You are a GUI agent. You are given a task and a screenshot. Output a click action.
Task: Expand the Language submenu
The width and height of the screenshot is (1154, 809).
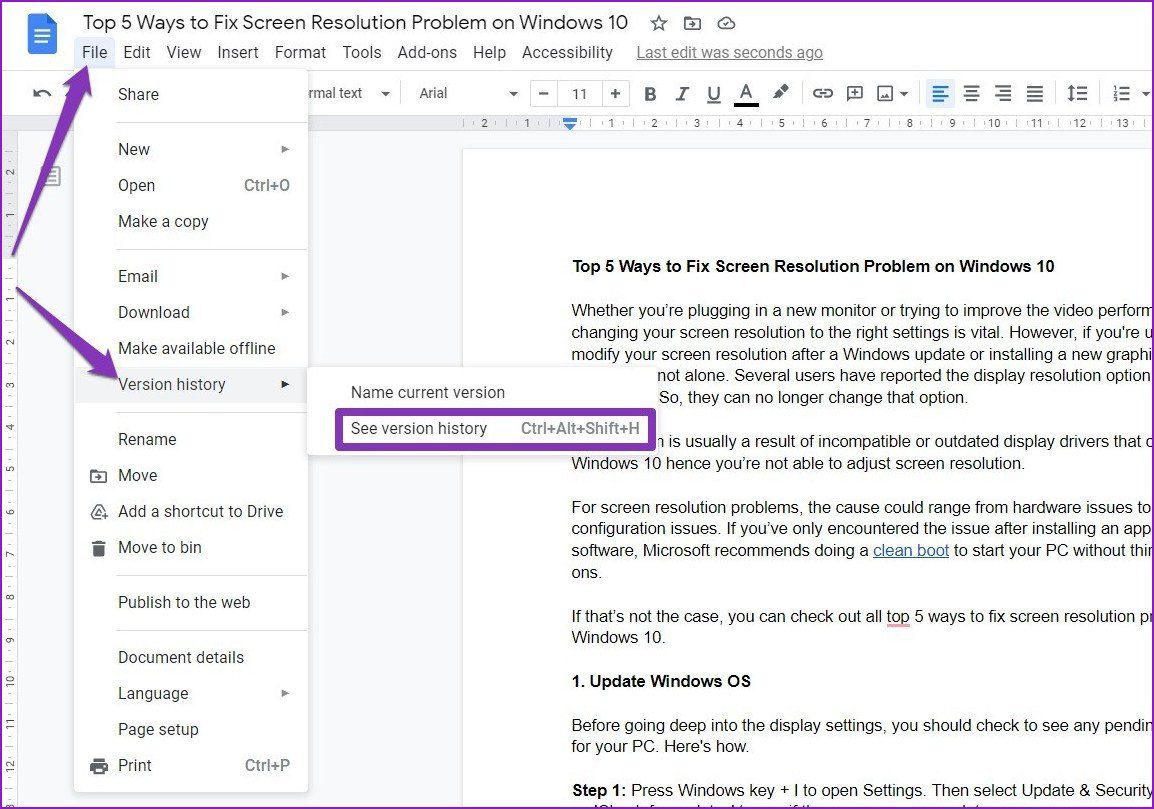191,693
